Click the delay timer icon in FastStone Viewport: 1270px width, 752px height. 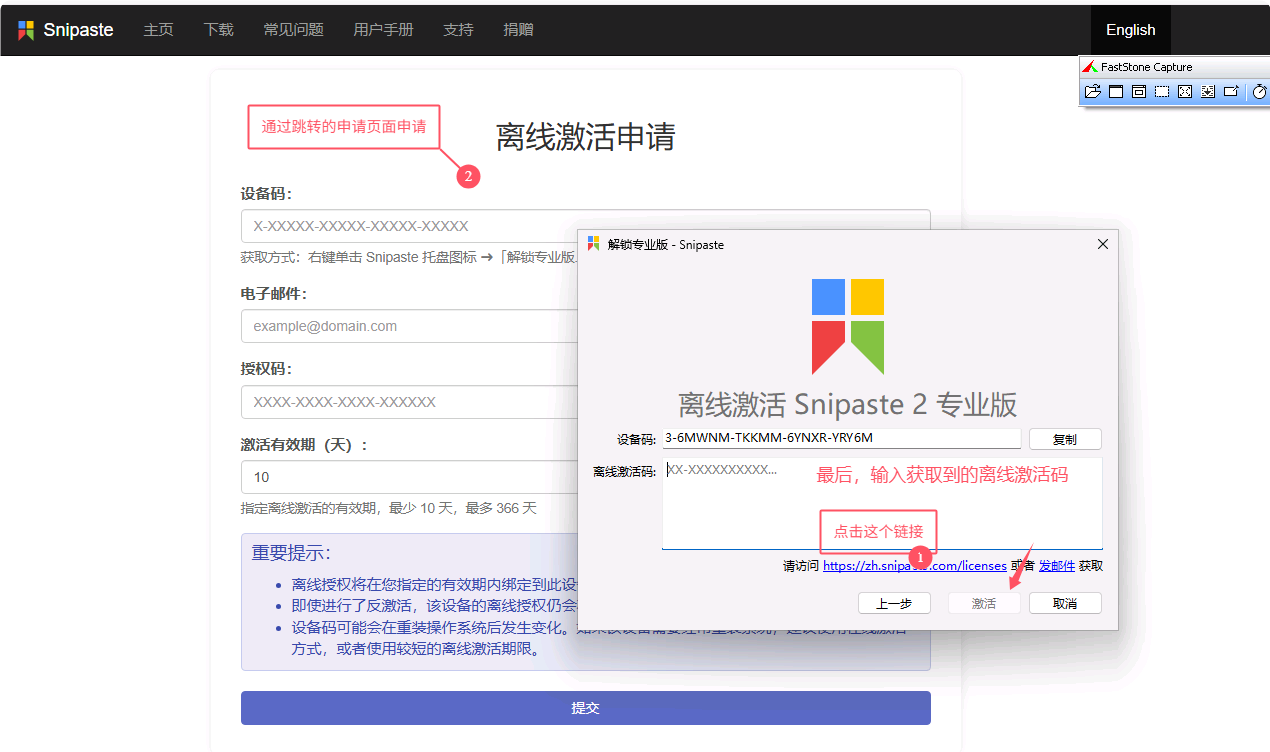point(1259,92)
